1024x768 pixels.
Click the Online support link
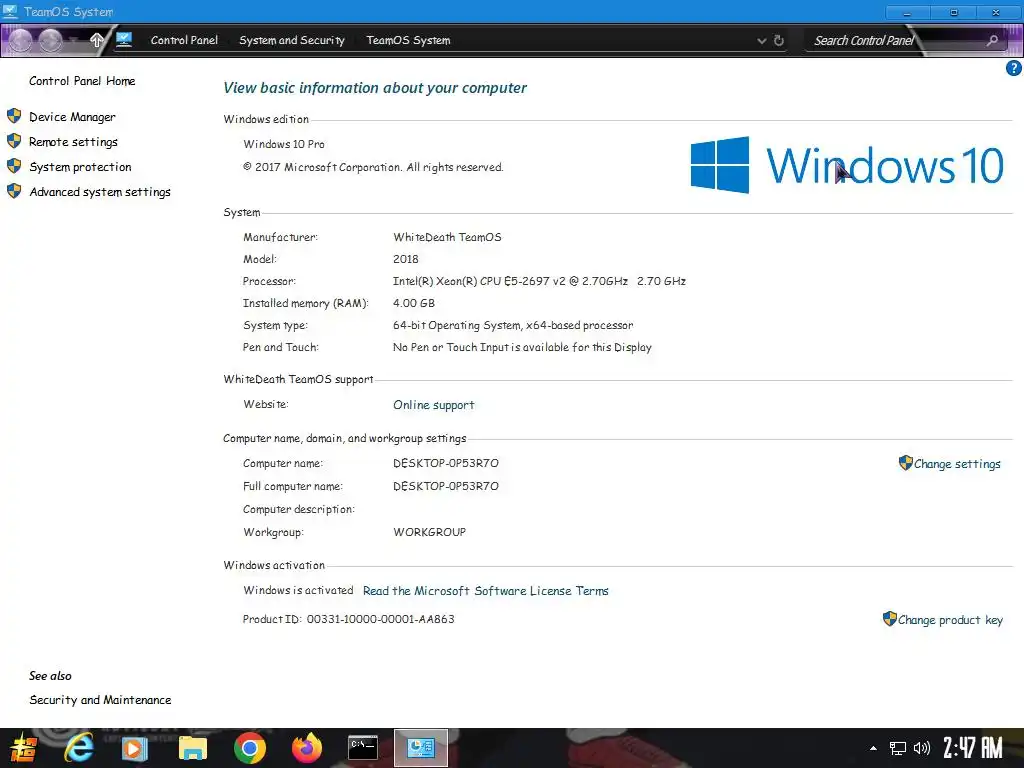pyautogui.click(x=434, y=405)
